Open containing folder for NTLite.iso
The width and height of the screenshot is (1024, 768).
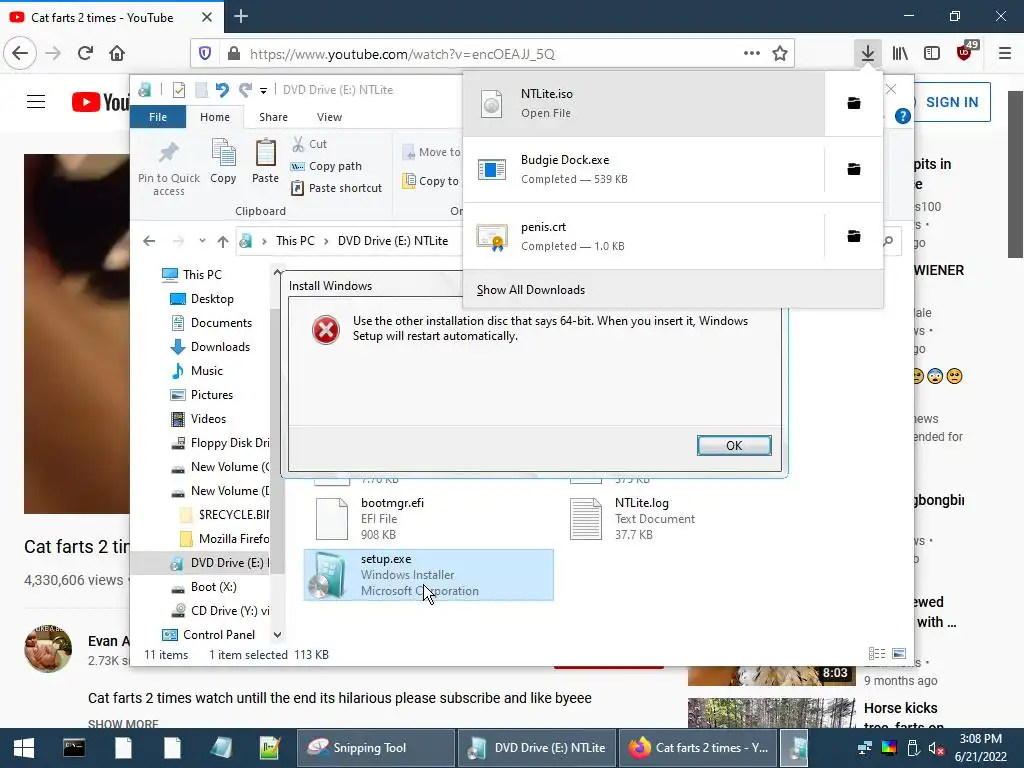854,103
